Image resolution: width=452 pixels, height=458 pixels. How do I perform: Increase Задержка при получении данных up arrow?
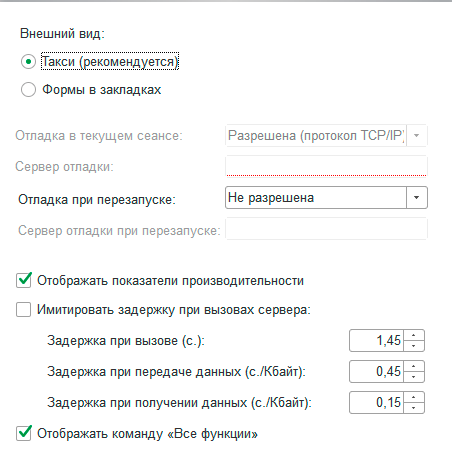coord(414,397)
